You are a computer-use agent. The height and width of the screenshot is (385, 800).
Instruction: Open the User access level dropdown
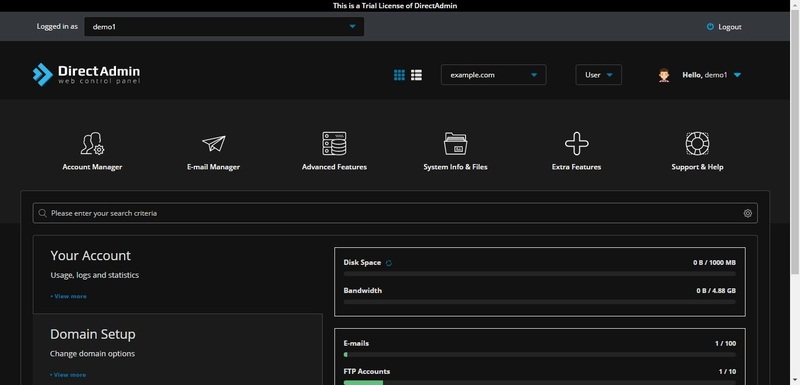point(598,75)
